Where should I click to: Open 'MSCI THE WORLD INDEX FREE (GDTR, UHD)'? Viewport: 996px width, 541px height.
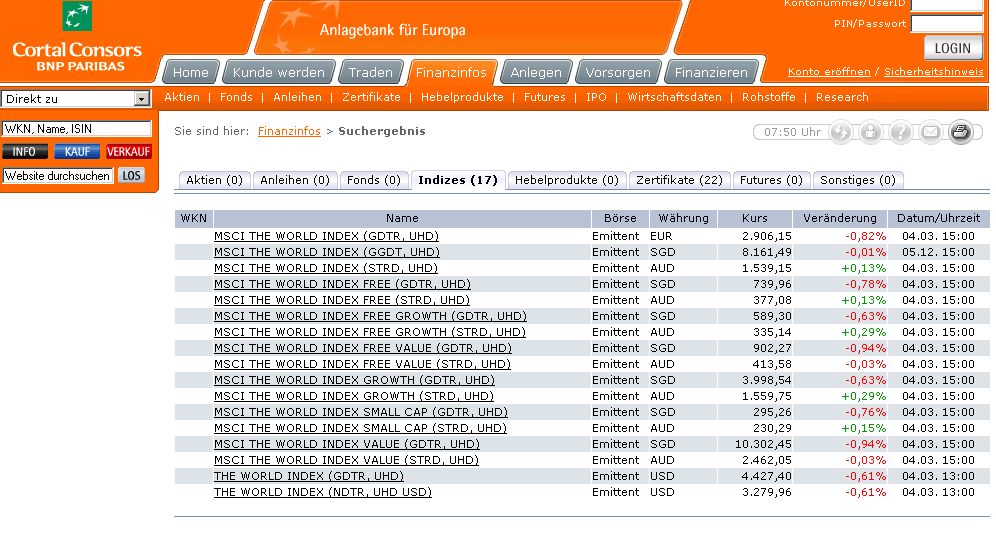coord(342,284)
